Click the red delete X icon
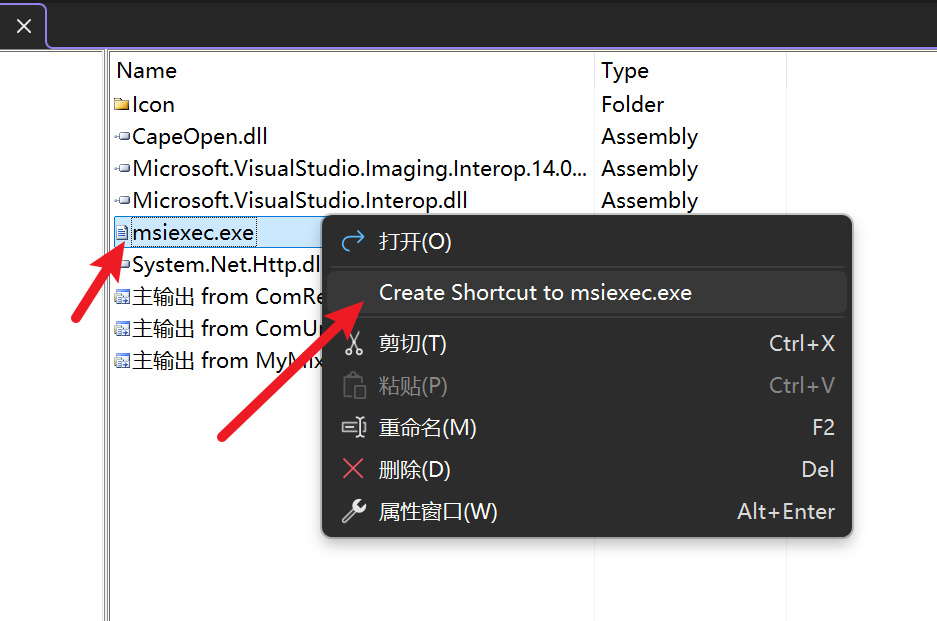 coord(353,469)
